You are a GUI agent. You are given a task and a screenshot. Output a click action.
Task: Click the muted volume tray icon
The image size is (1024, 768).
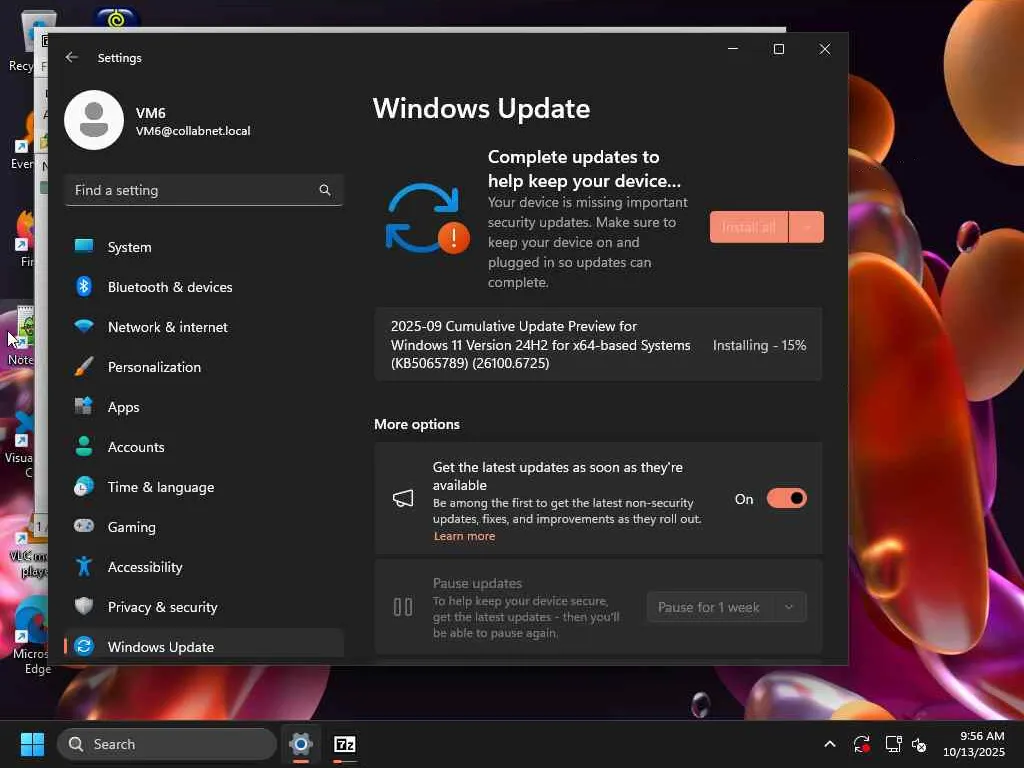click(x=919, y=744)
